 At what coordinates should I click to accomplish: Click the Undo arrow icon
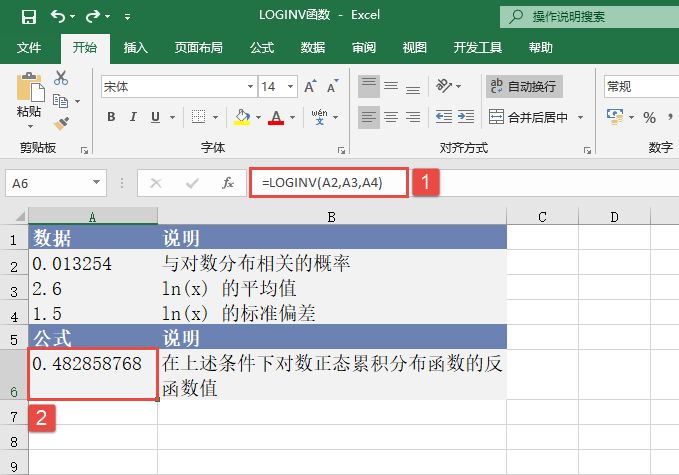tap(58, 16)
